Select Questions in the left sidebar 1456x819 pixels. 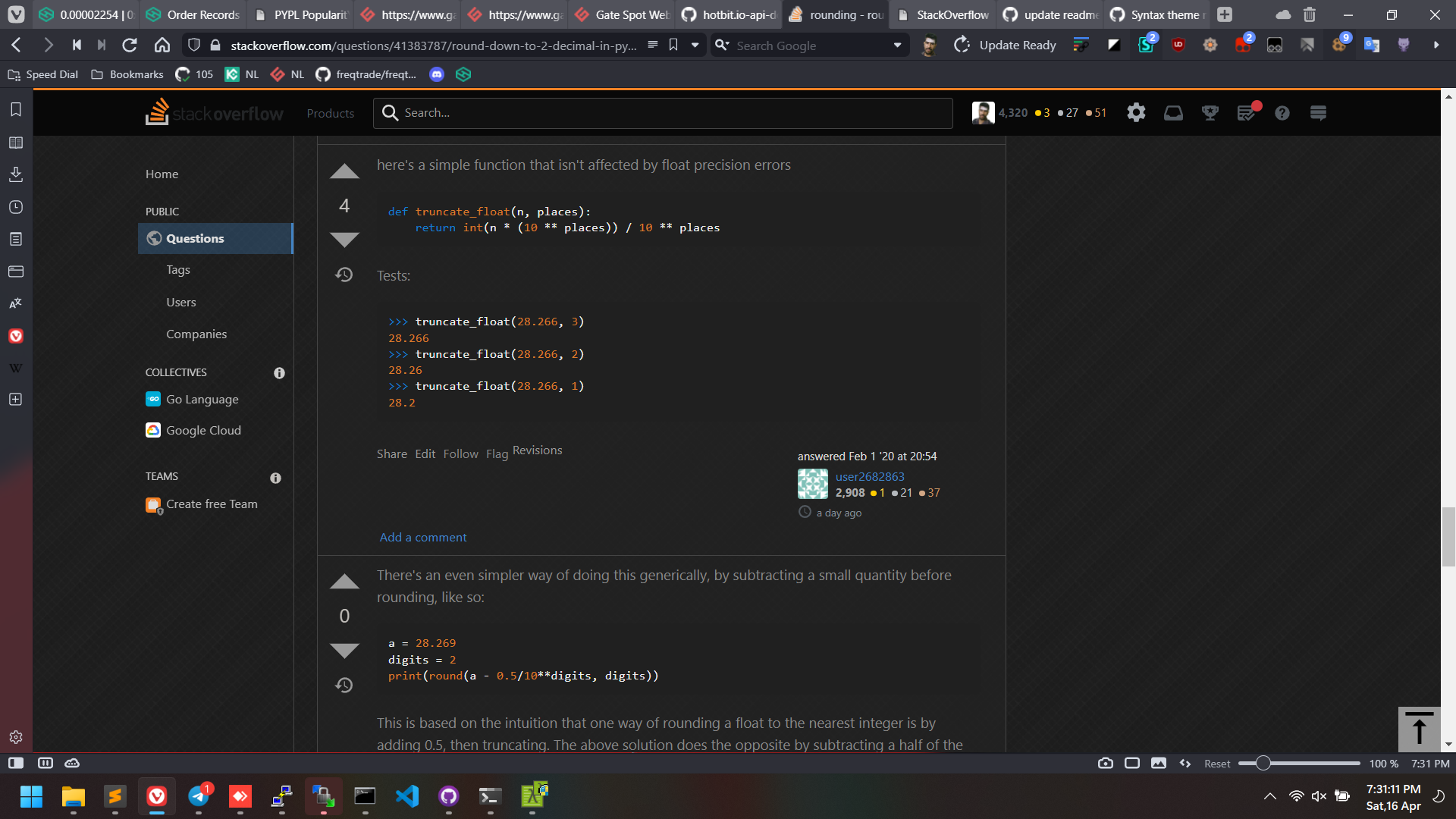point(195,238)
